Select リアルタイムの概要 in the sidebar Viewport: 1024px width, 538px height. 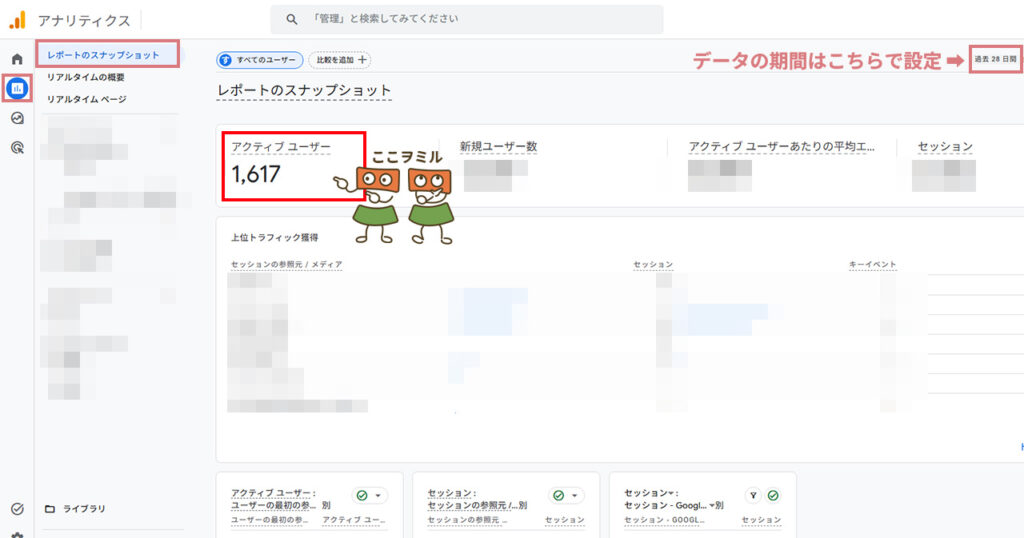(86, 77)
